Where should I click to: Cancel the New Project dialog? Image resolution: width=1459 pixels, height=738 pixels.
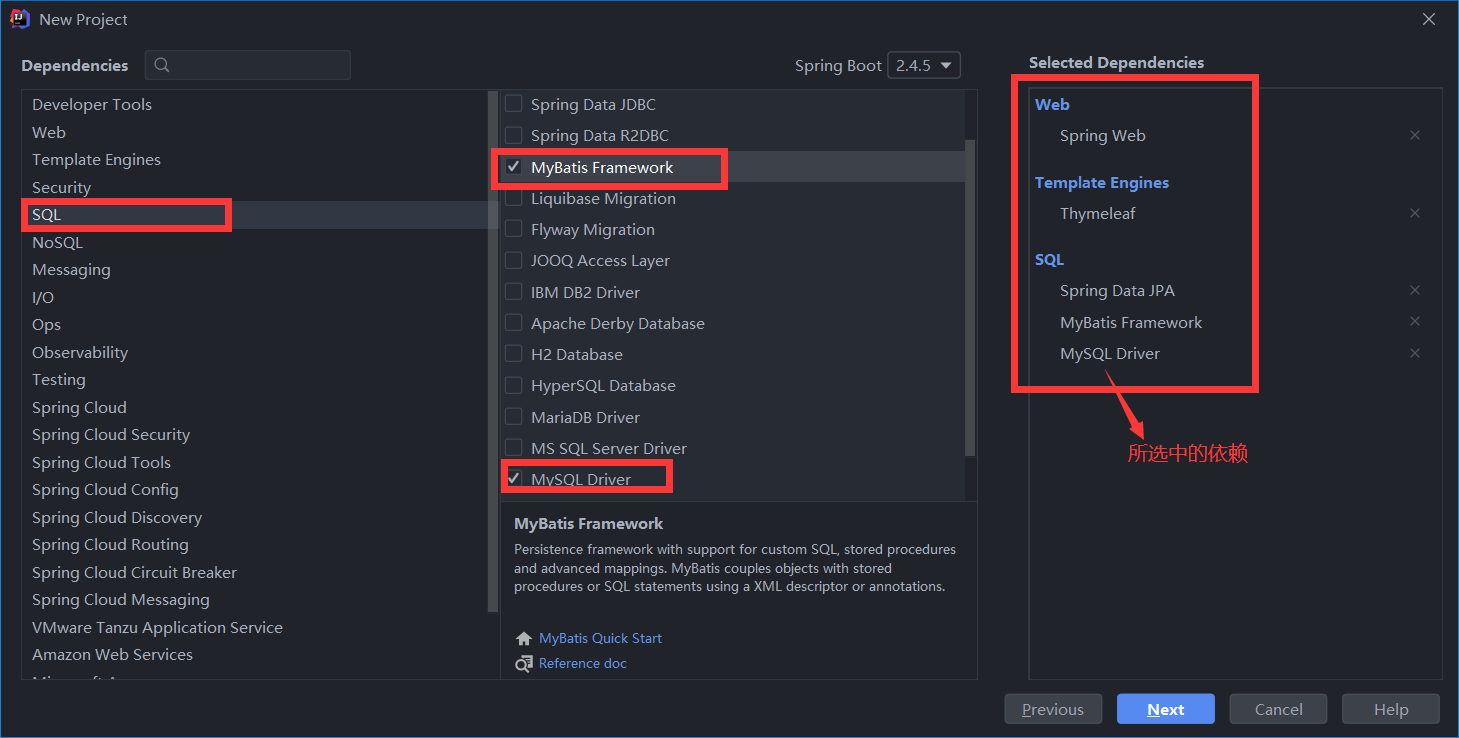[x=1278, y=709]
